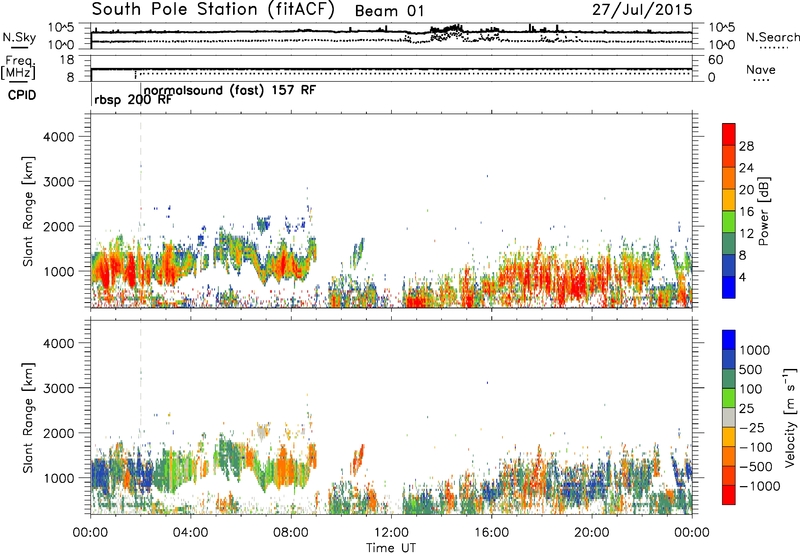Image resolution: width=800 pixels, height=554 pixels.
Task: Click the green 12 dB power swatch
Action: 729,222
